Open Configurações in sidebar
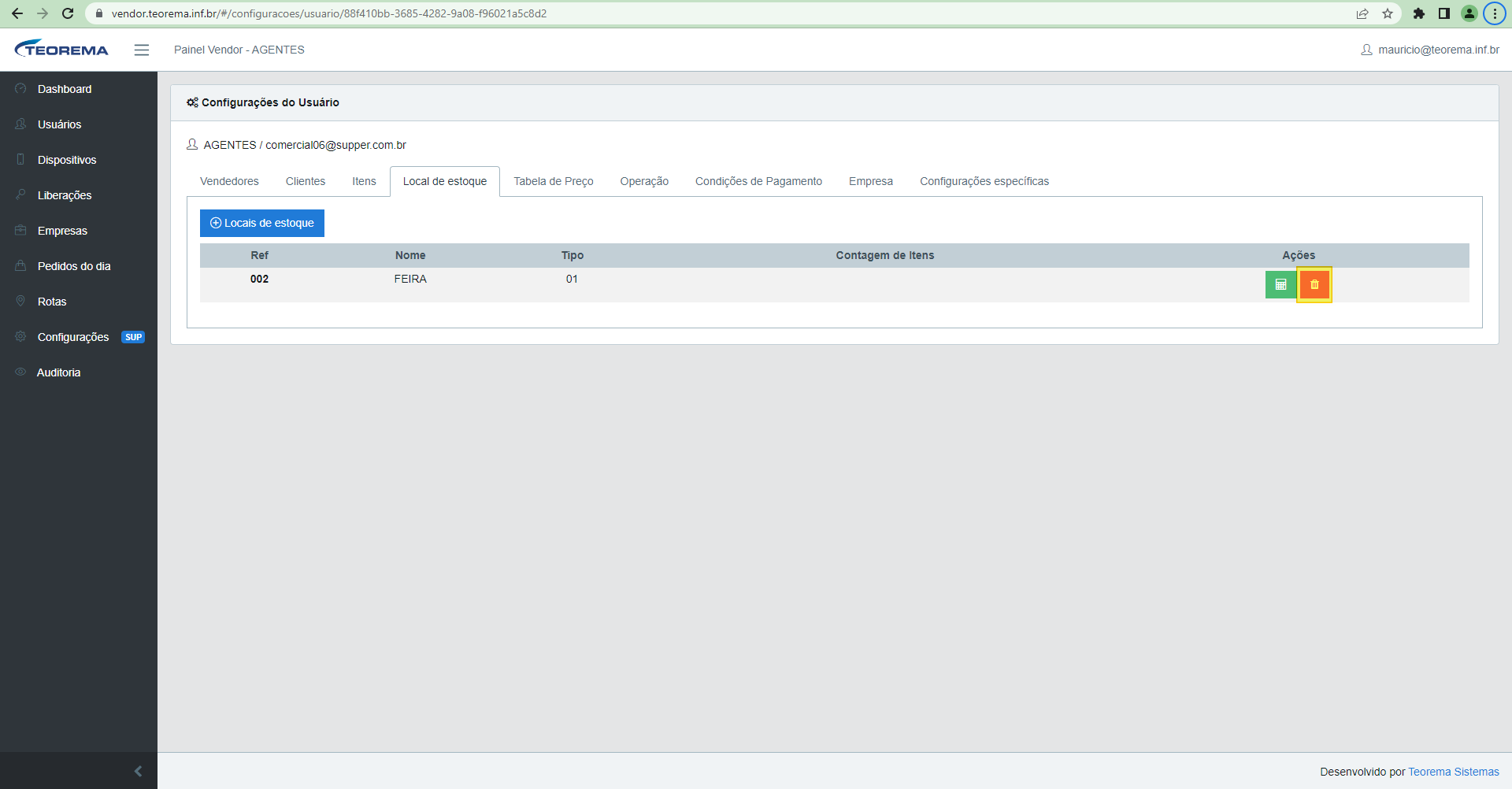Viewport: 1512px width, 789px height. click(79, 337)
